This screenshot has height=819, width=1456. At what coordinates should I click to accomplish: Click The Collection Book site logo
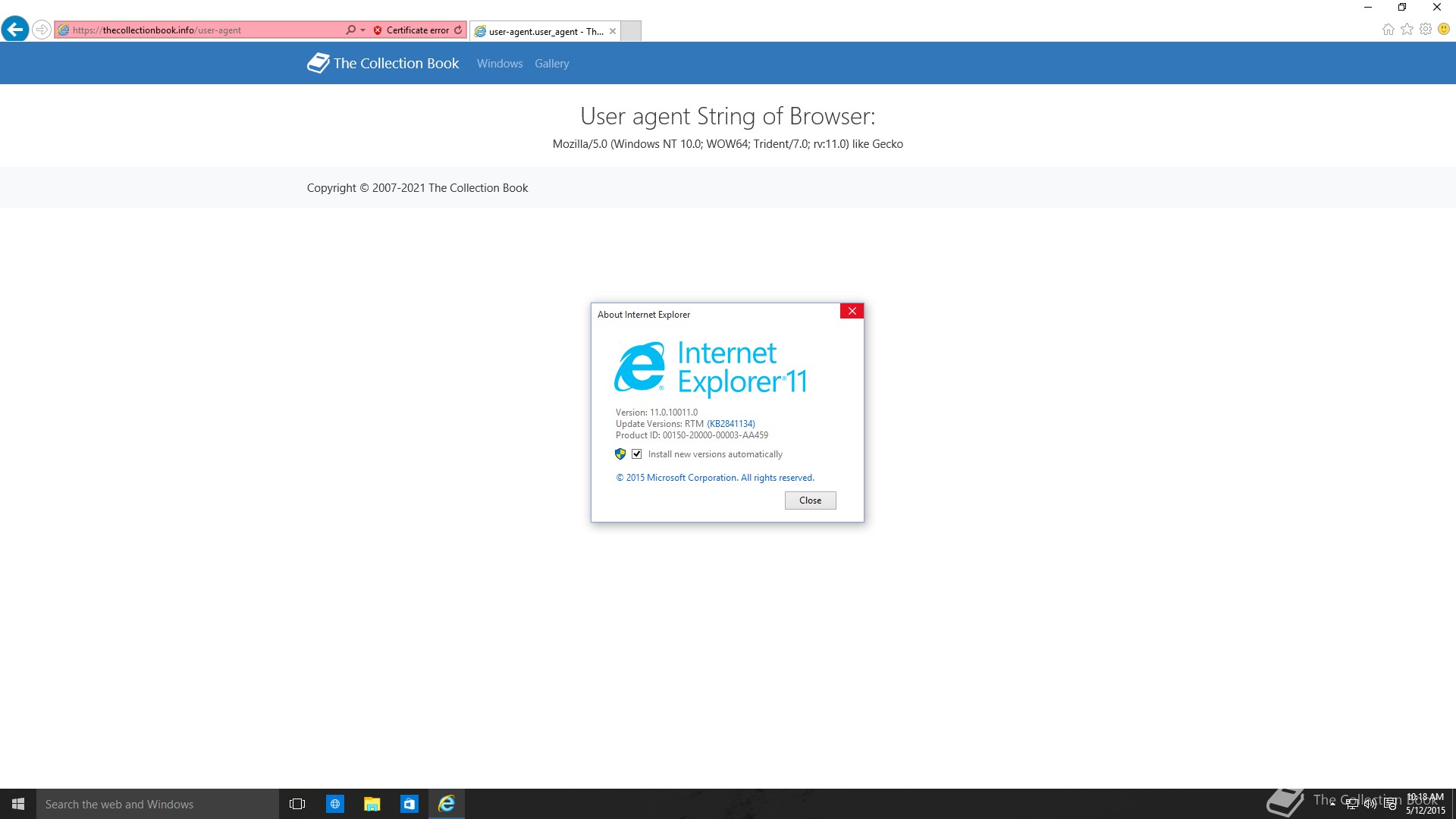[x=383, y=63]
